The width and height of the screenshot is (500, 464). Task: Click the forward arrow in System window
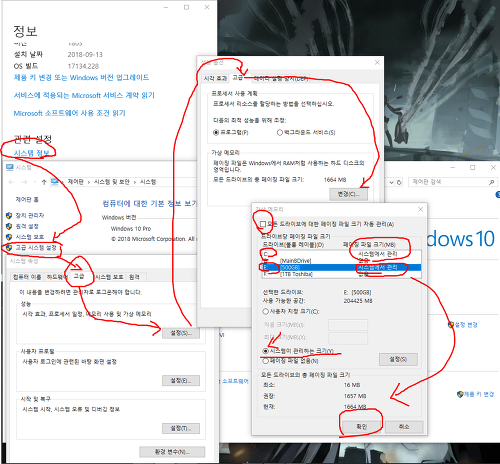point(24,182)
